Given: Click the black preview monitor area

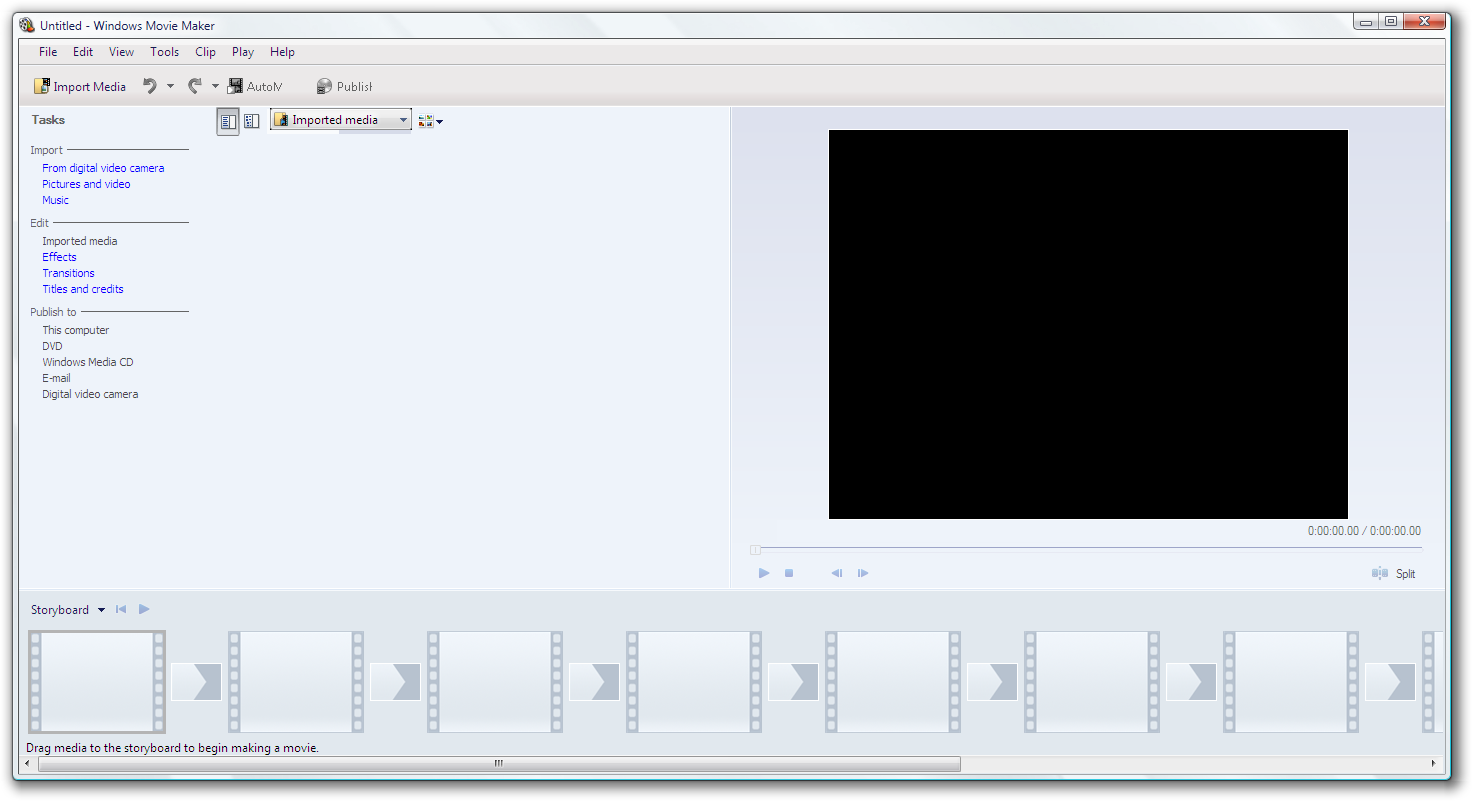Looking at the screenshot, I should (x=1088, y=324).
